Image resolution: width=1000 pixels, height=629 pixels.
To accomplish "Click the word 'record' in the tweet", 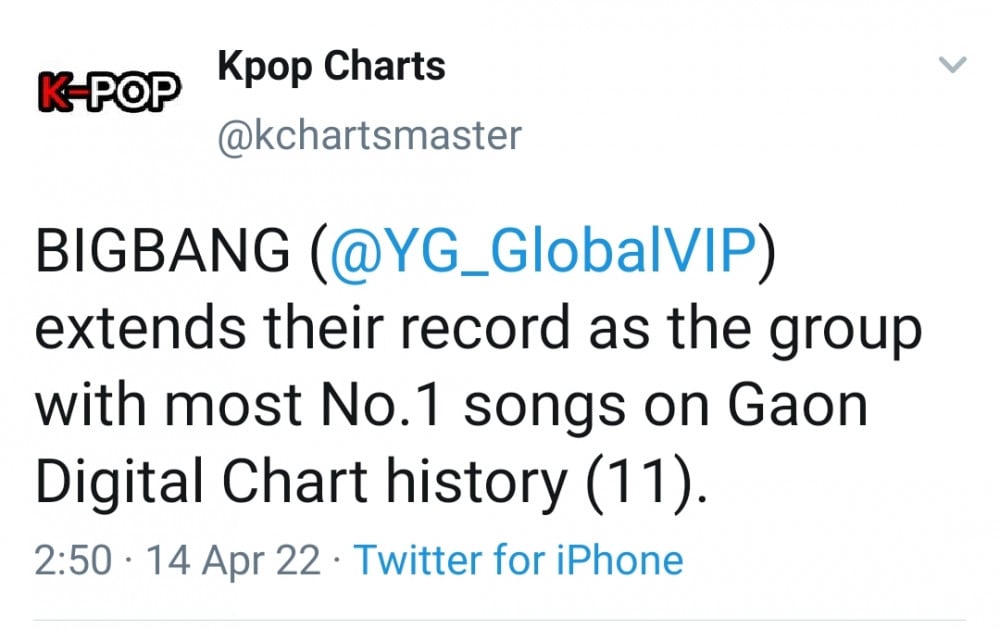I will click(x=485, y=329).
